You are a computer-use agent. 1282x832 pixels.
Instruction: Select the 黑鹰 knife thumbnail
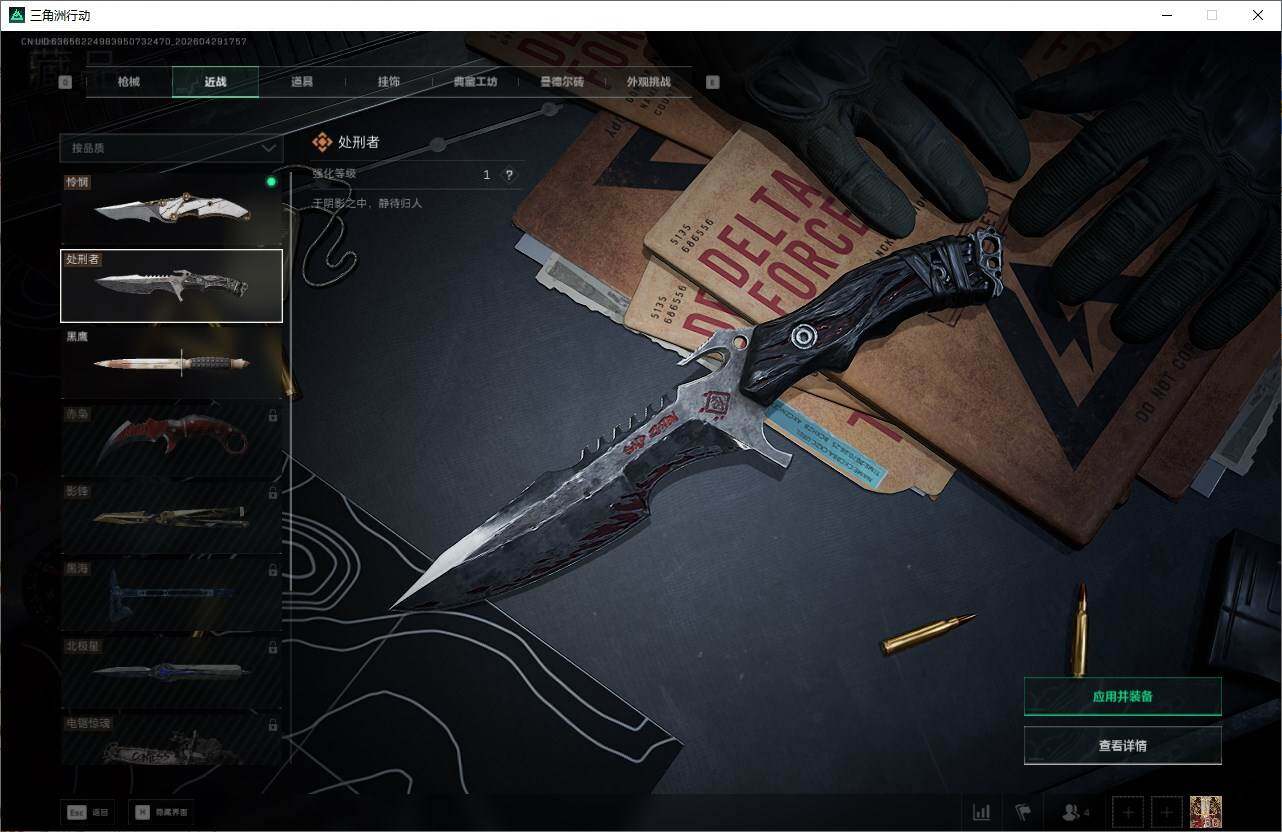[x=171, y=363]
